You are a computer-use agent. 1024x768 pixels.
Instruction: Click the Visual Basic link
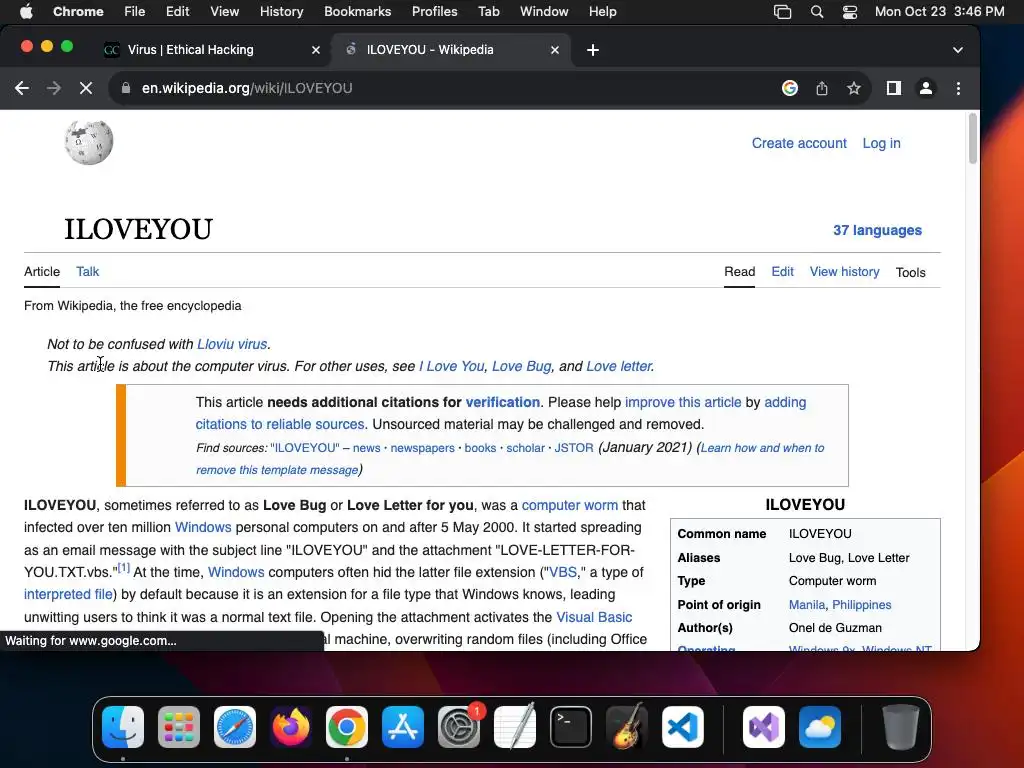(x=594, y=617)
